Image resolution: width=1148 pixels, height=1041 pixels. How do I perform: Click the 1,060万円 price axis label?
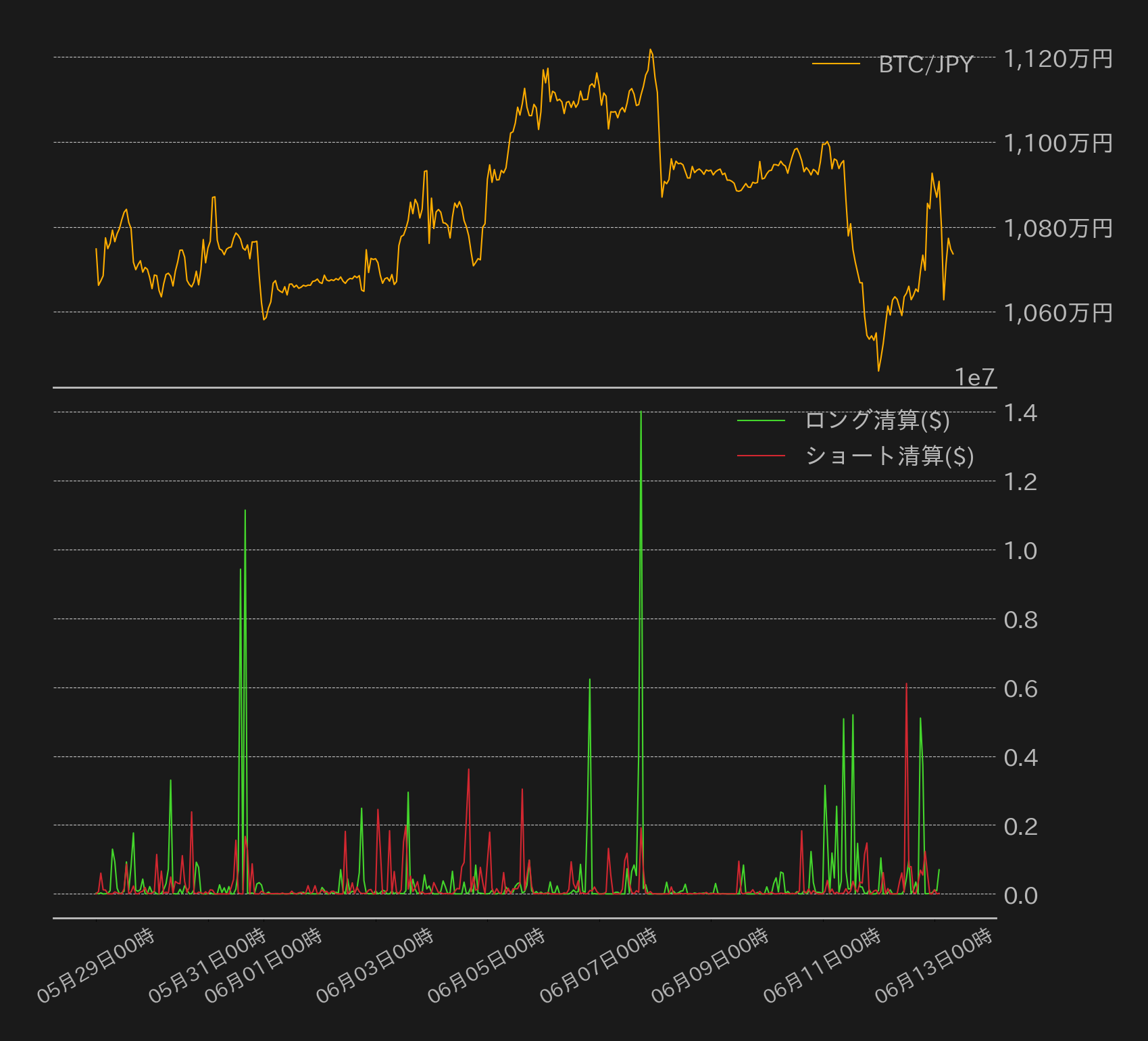(x=1058, y=313)
